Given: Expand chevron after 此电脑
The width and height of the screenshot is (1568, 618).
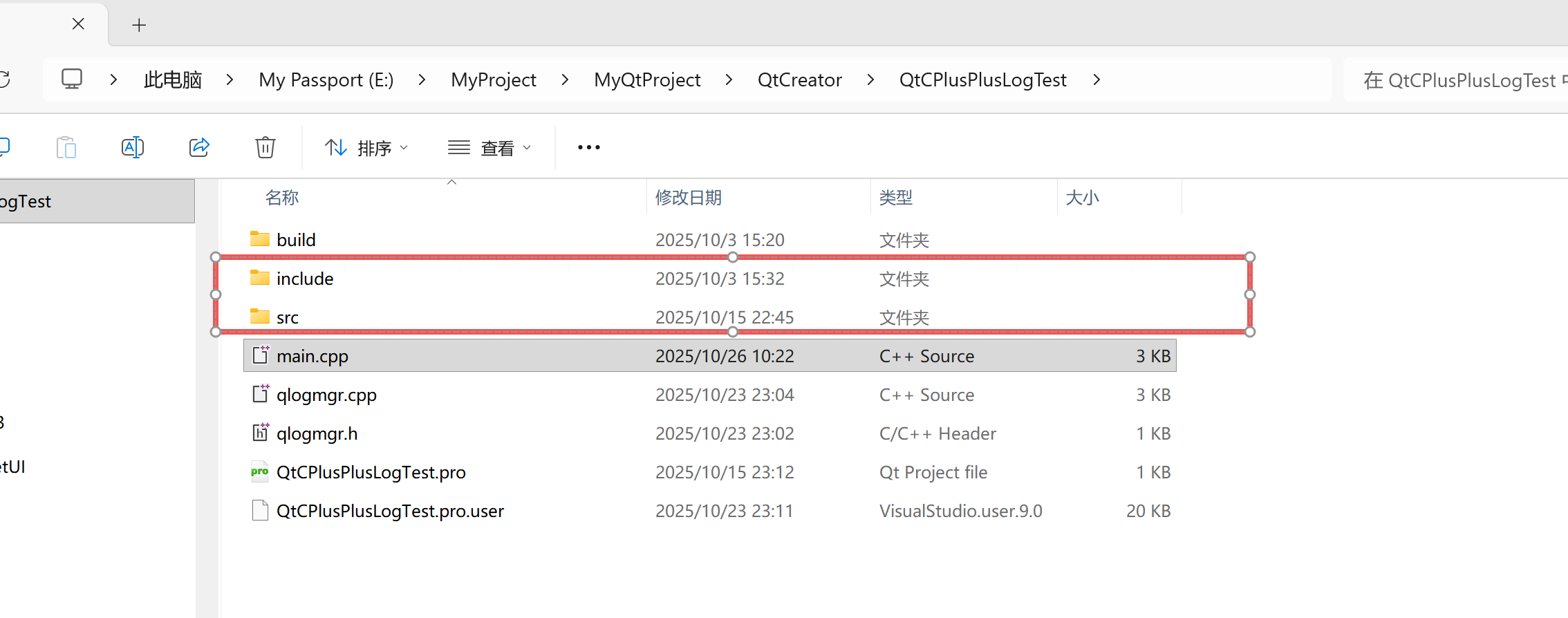Looking at the screenshot, I should 230,79.
